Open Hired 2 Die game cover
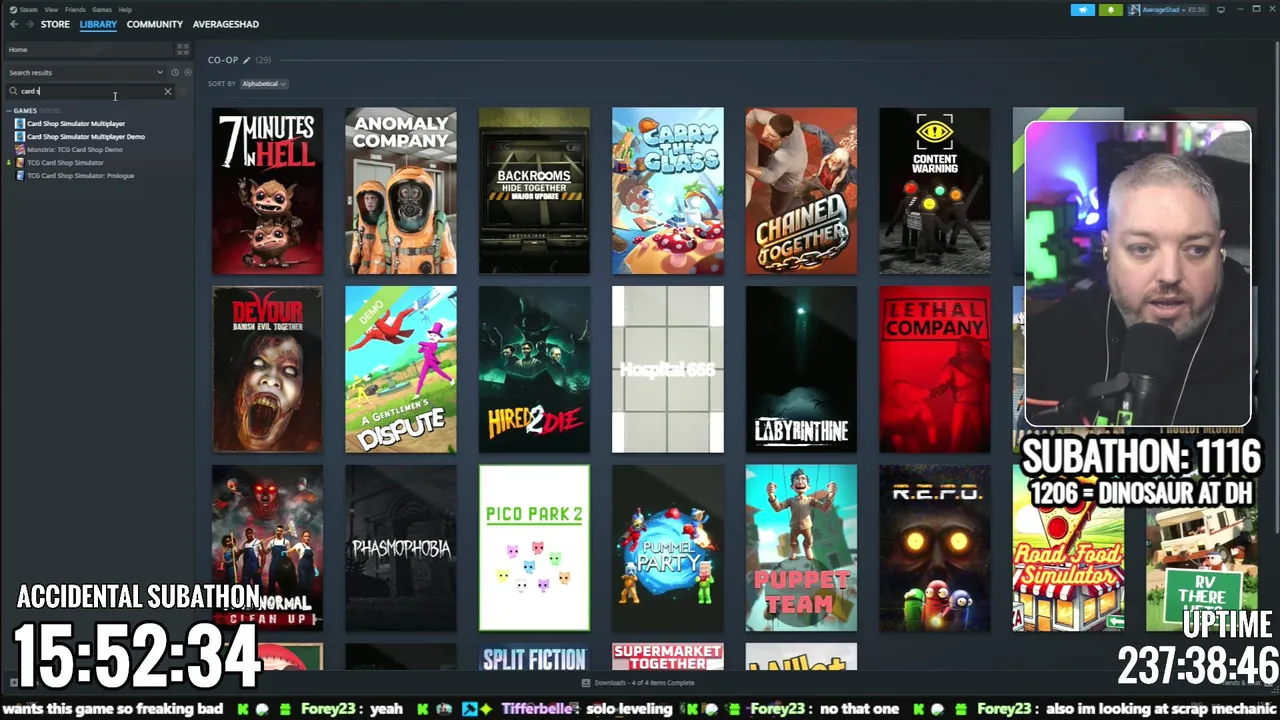The height and width of the screenshot is (720, 1280). [534, 369]
